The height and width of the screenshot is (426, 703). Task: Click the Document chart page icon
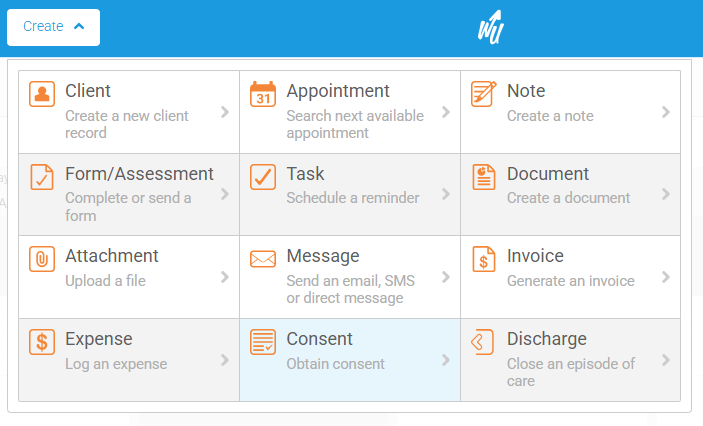[483, 177]
